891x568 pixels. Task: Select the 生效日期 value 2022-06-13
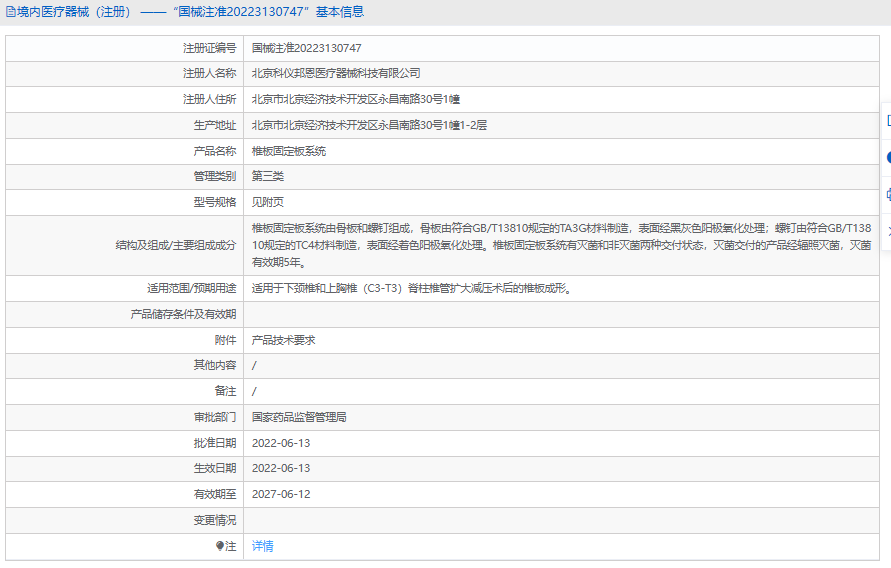pyautogui.click(x=281, y=469)
